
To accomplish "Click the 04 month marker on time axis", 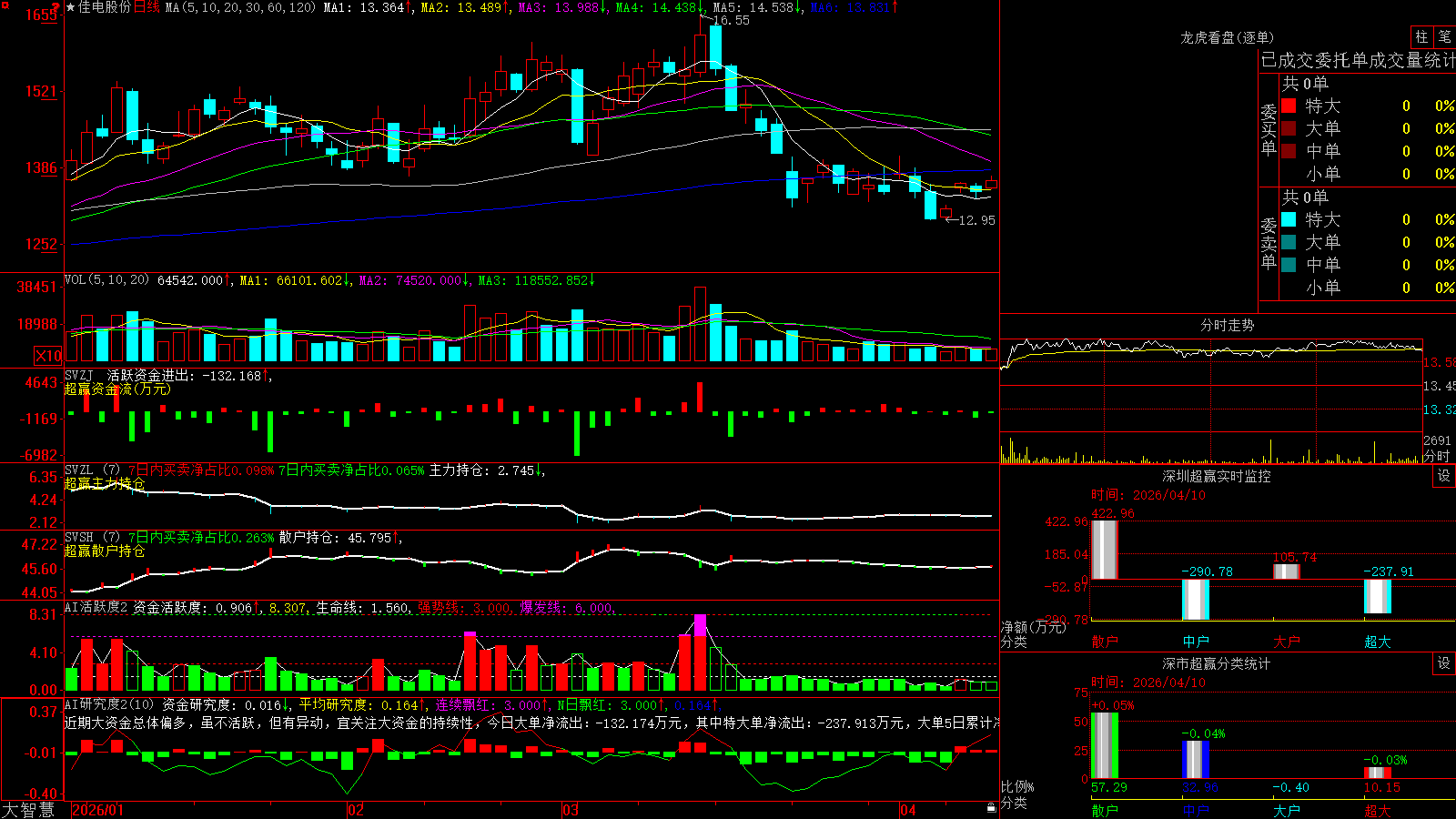I will 907,810.
